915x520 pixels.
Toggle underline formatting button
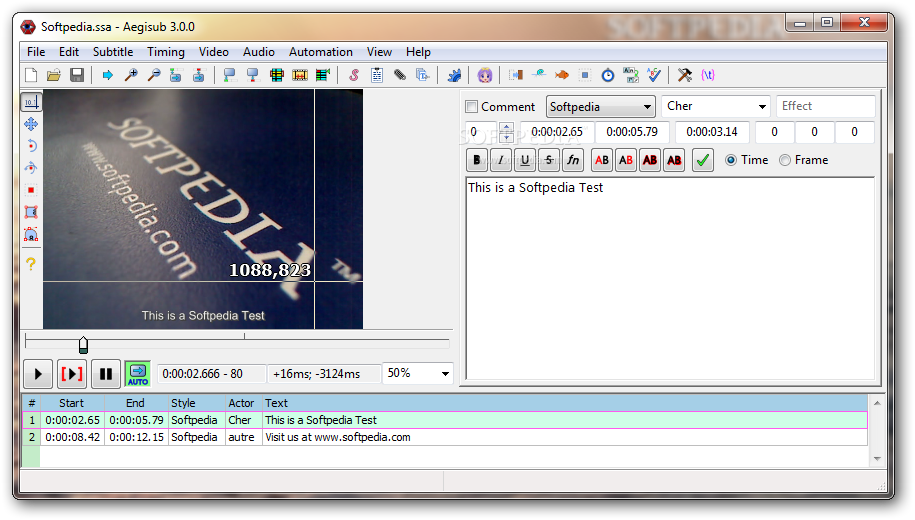pyautogui.click(x=525, y=160)
